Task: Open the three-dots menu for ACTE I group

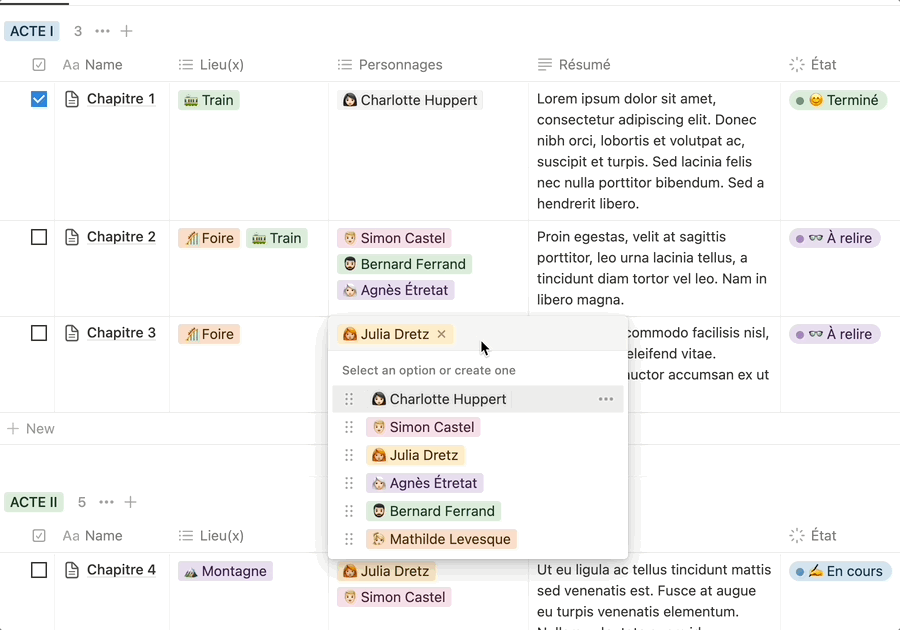Action: tap(102, 31)
